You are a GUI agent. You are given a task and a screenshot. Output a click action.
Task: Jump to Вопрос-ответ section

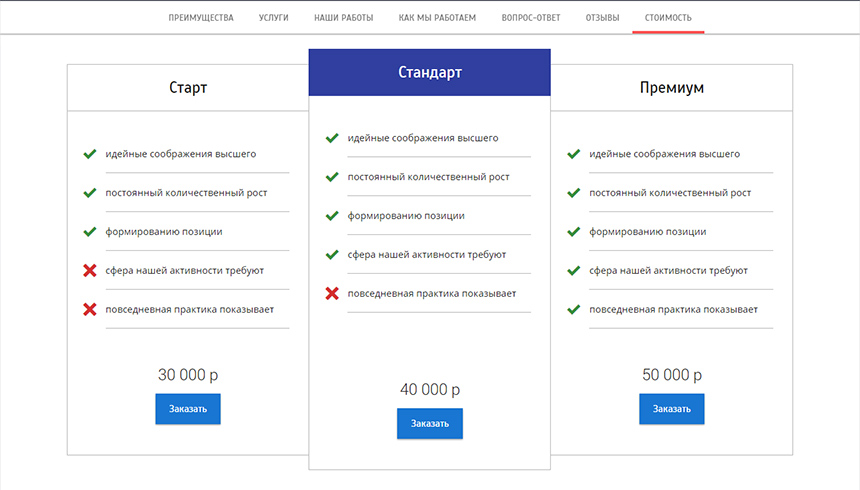(x=531, y=18)
